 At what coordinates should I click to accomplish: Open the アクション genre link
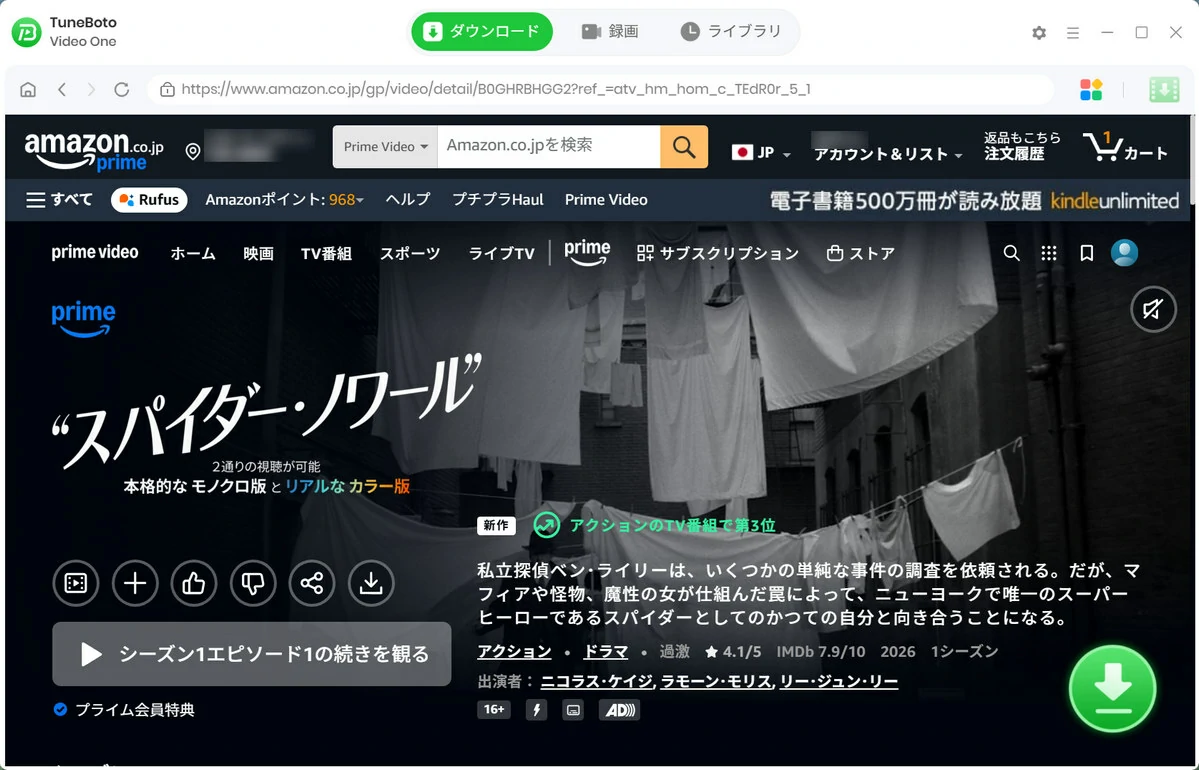coord(514,651)
